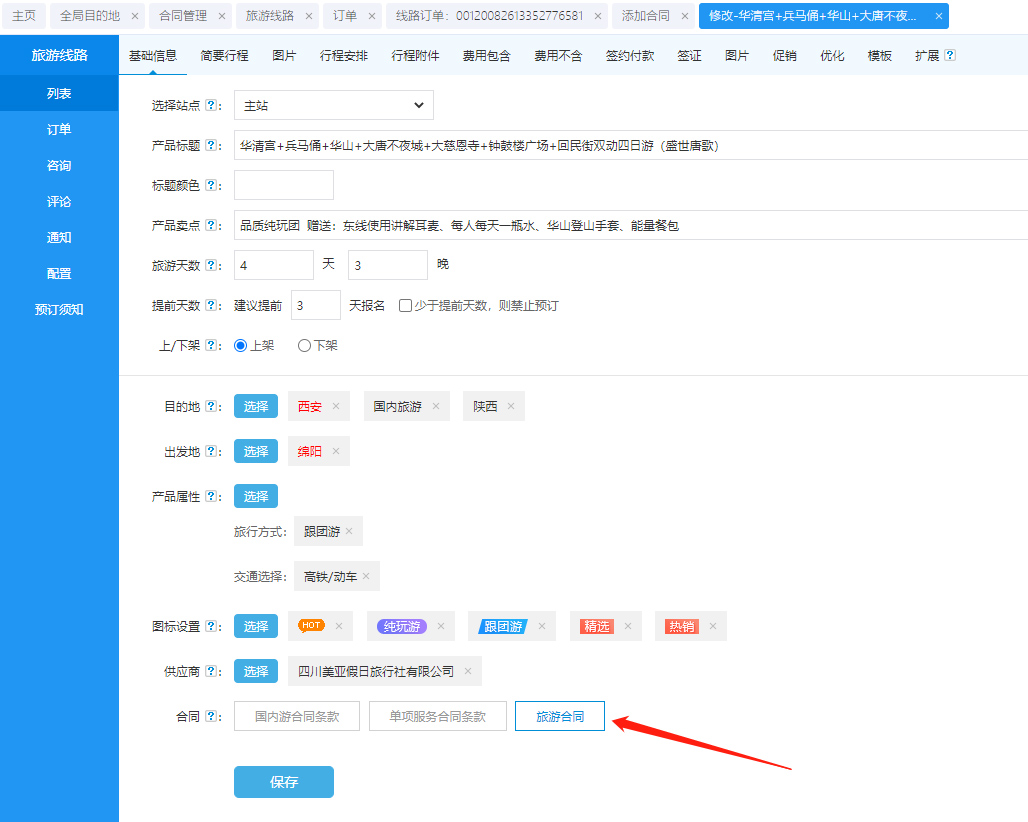
Task: Delete the HOT icon tag
Action: pyautogui.click(x=339, y=626)
